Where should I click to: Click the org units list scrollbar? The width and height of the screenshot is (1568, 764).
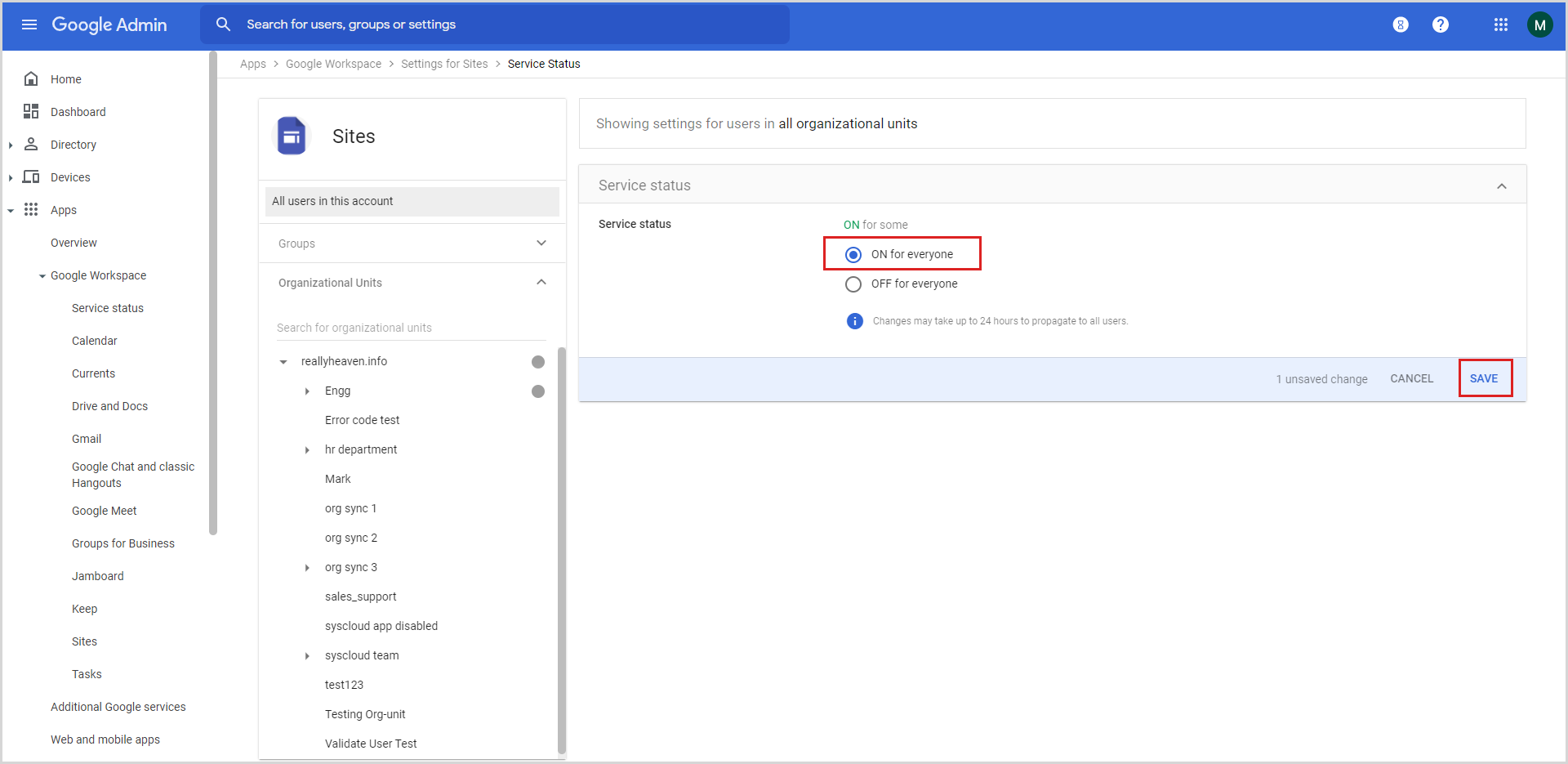click(562, 550)
